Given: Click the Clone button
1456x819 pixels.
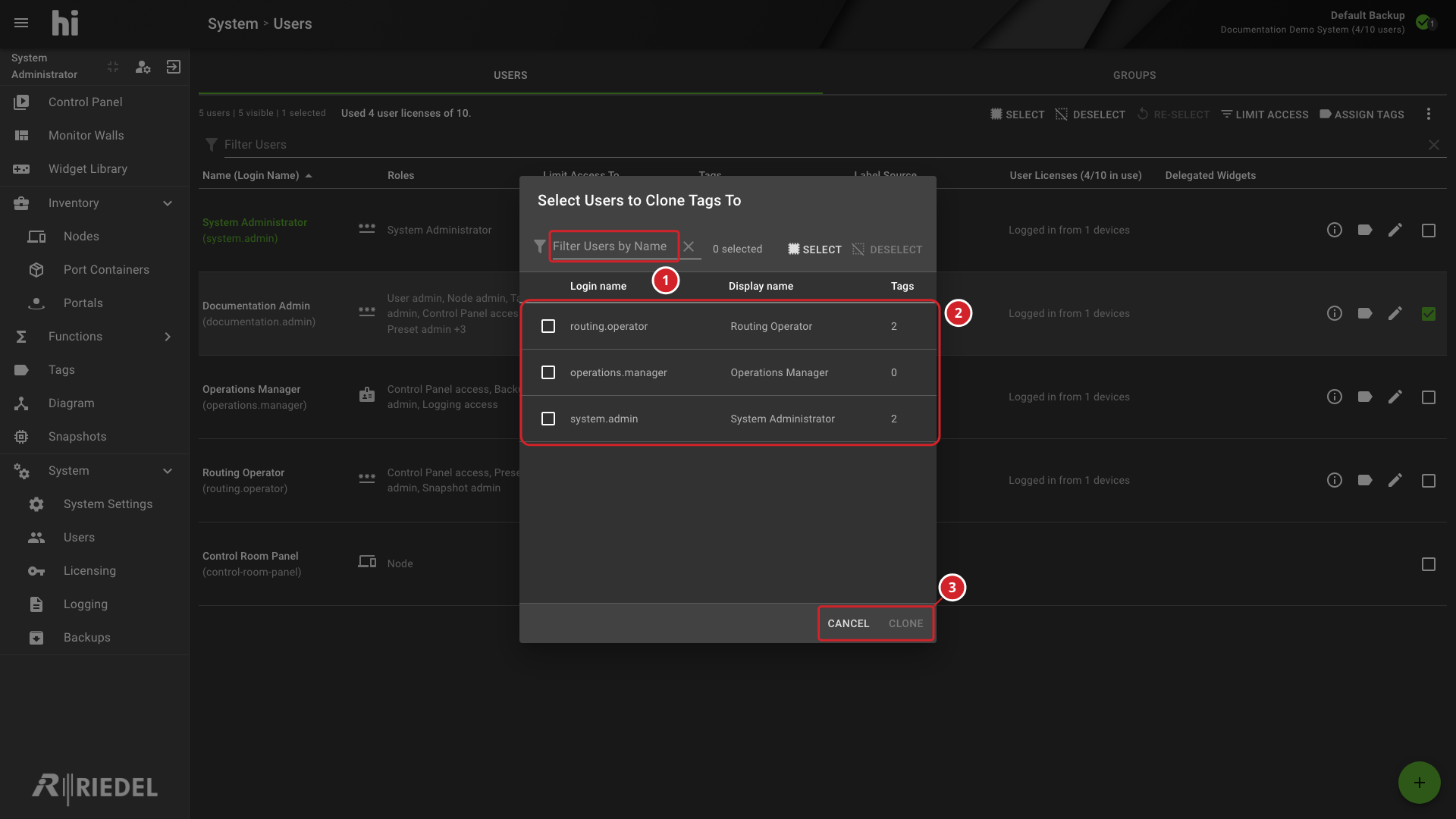Looking at the screenshot, I should 905,623.
